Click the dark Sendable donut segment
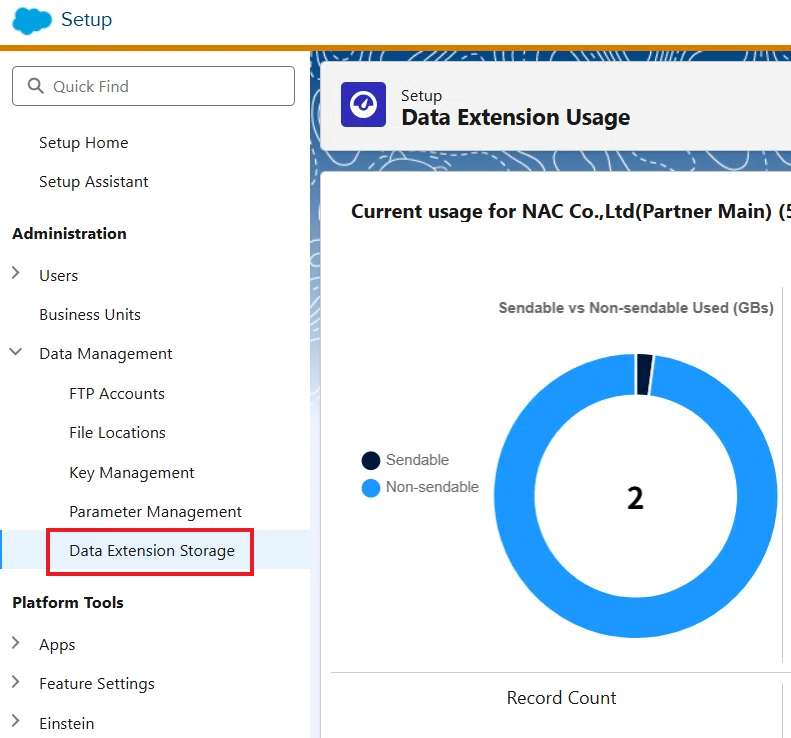Screen dimensions: 791x738 [x=644, y=374]
